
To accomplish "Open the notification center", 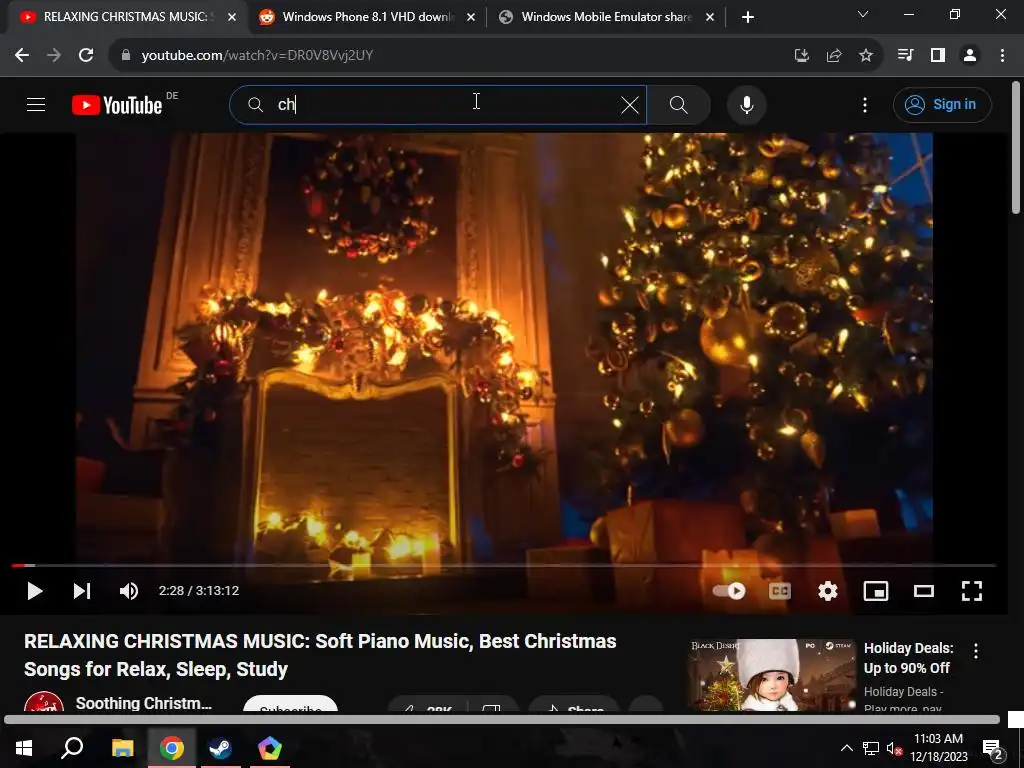I will (993, 748).
